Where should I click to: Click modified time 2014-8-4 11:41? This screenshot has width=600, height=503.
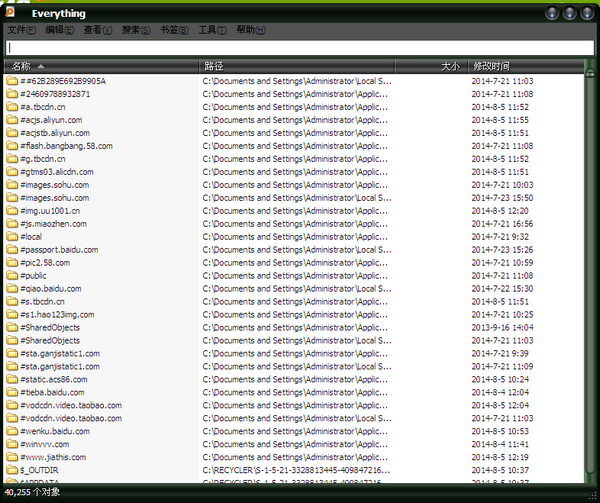pyautogui.click(x=500, y=444)
